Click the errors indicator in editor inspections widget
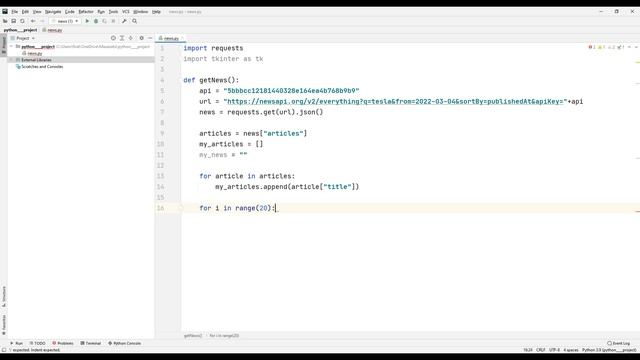 (592, 47)
